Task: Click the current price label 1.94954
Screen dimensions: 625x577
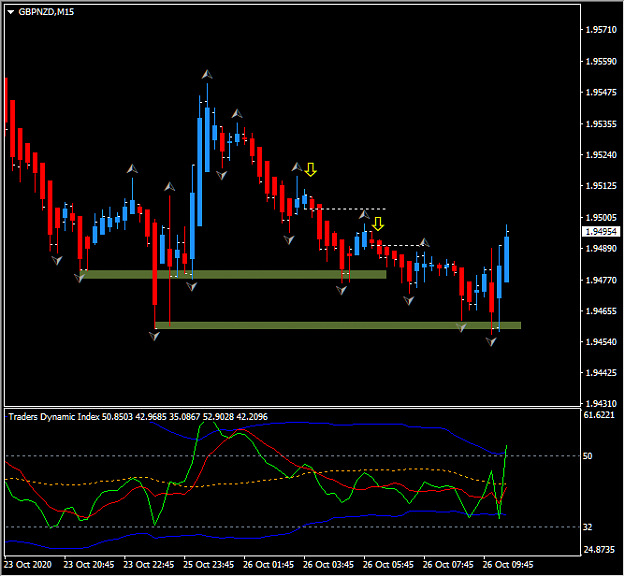Action: coord(602,232)
